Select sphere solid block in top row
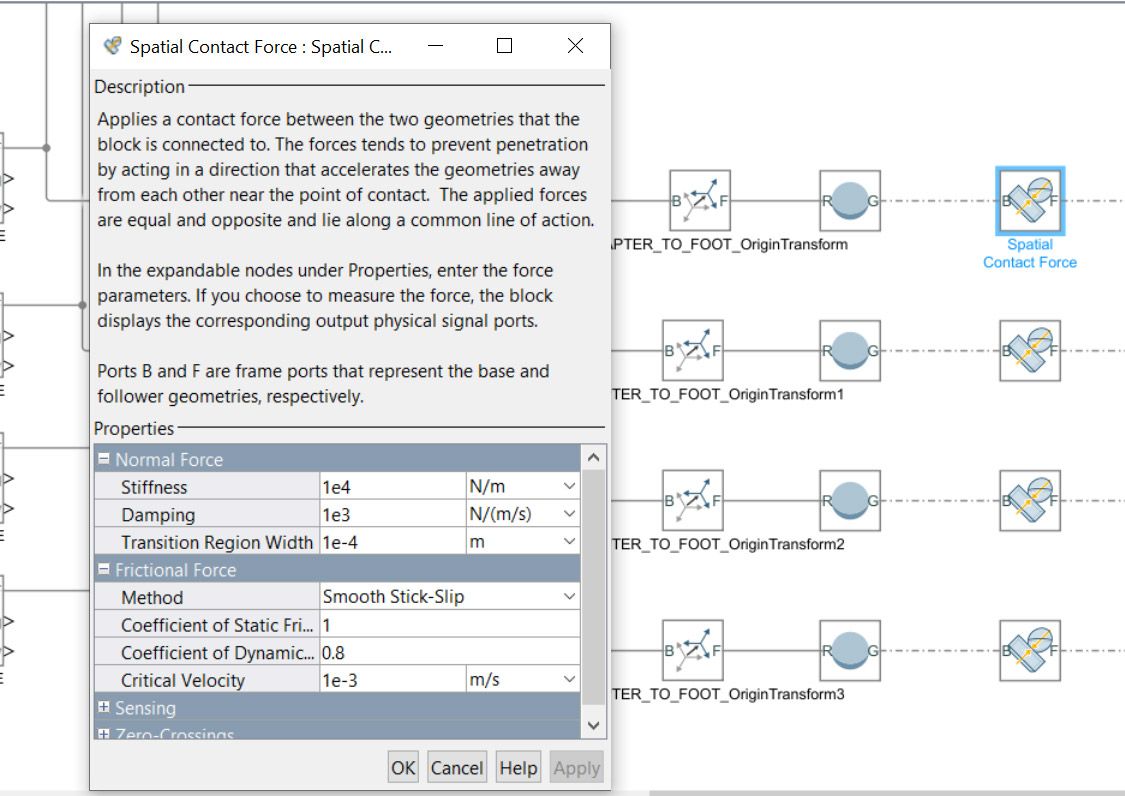1125x796 pixels. pos(849,201)
